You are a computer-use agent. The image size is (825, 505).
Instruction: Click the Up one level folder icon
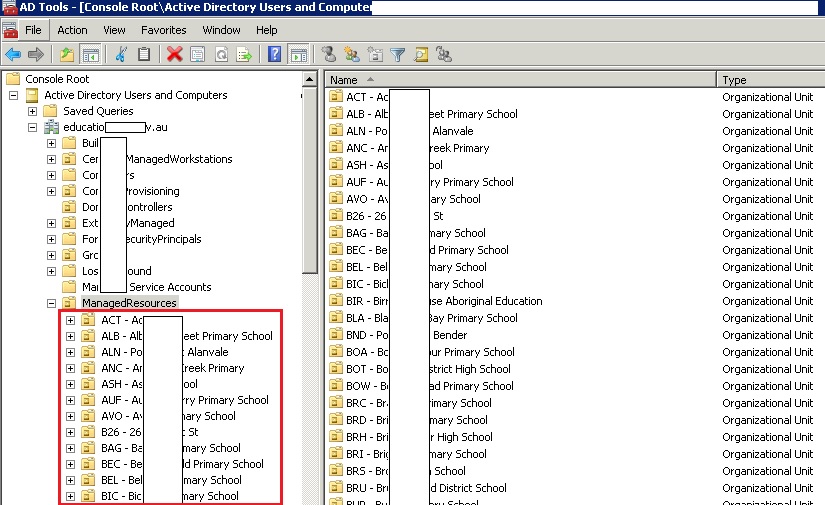click(67, 54)
